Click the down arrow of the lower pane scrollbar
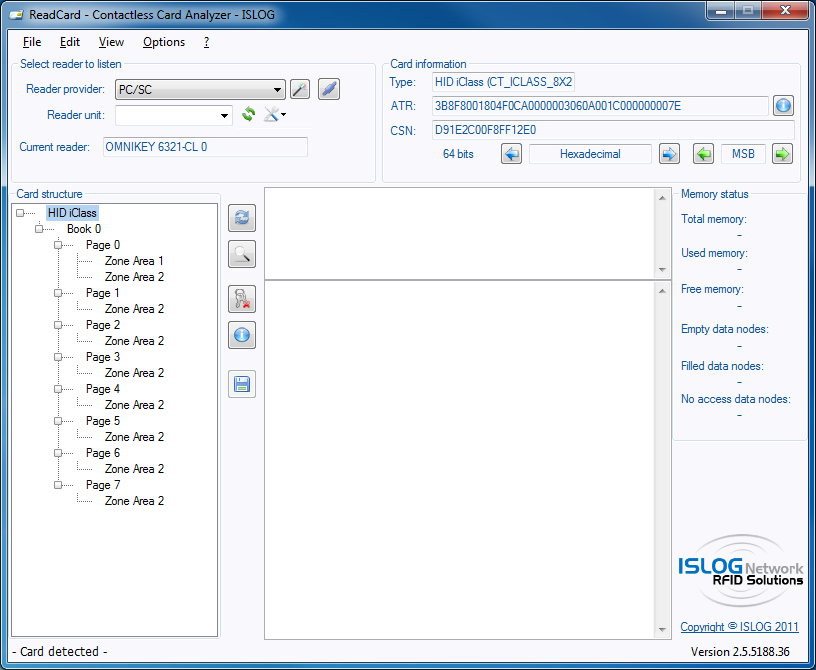 [662, 630]
